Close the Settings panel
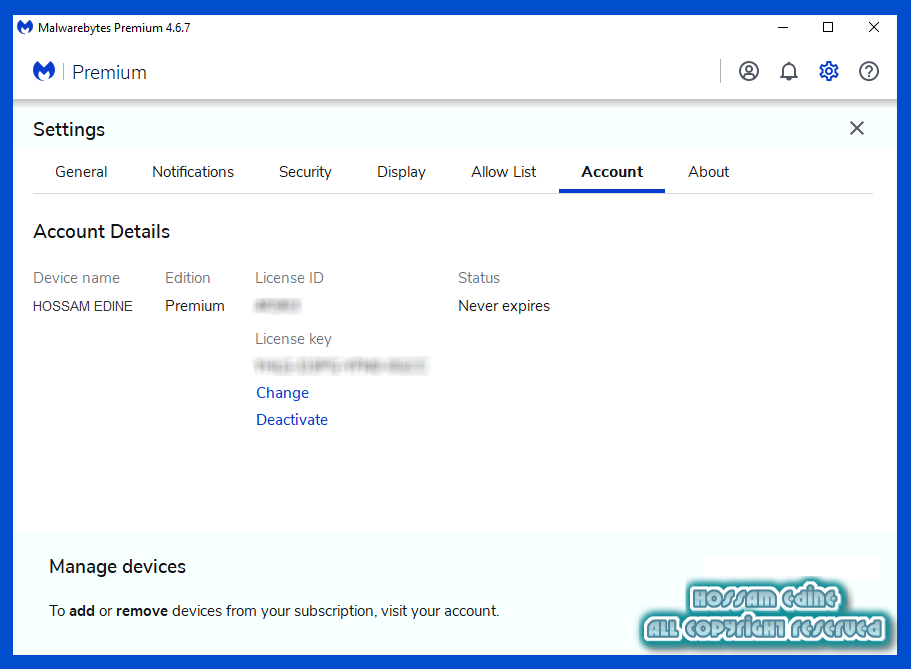Screen dimensions: 911x669 [857, 128]
